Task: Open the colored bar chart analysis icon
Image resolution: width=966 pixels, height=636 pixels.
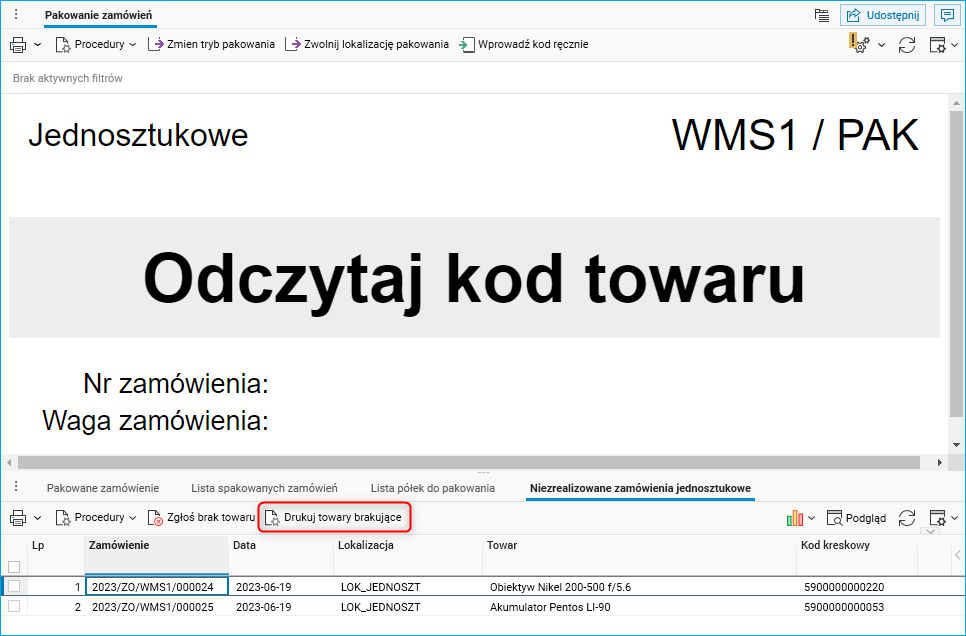Action: click(x=794, y=517)
